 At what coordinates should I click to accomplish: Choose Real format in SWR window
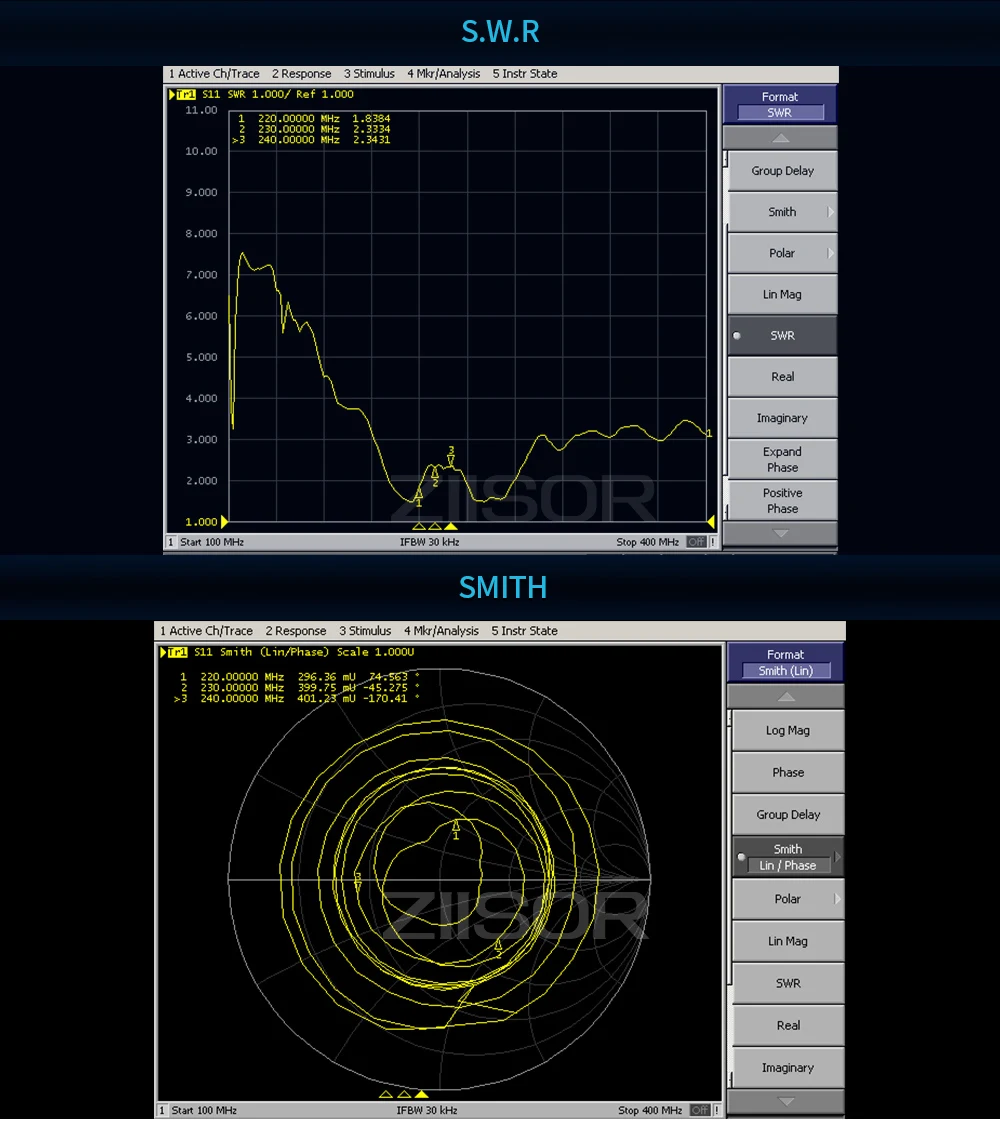point(782,377)
